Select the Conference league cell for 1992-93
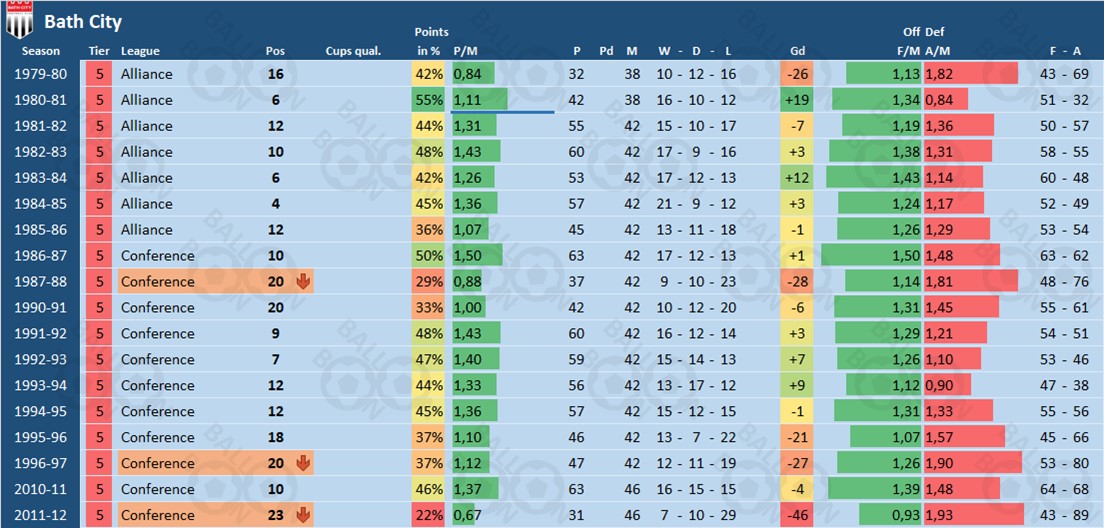 point(158,360)
